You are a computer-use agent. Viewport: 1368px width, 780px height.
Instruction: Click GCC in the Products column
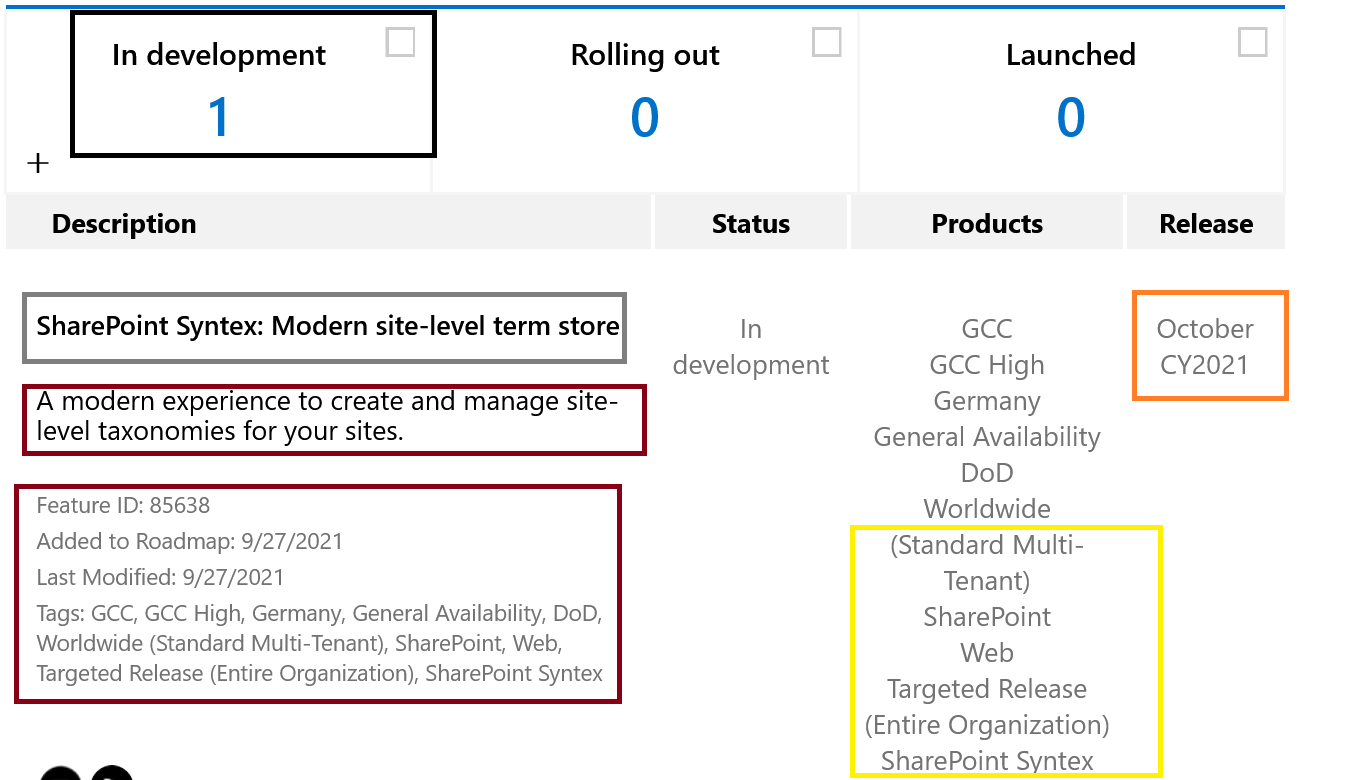987,329
